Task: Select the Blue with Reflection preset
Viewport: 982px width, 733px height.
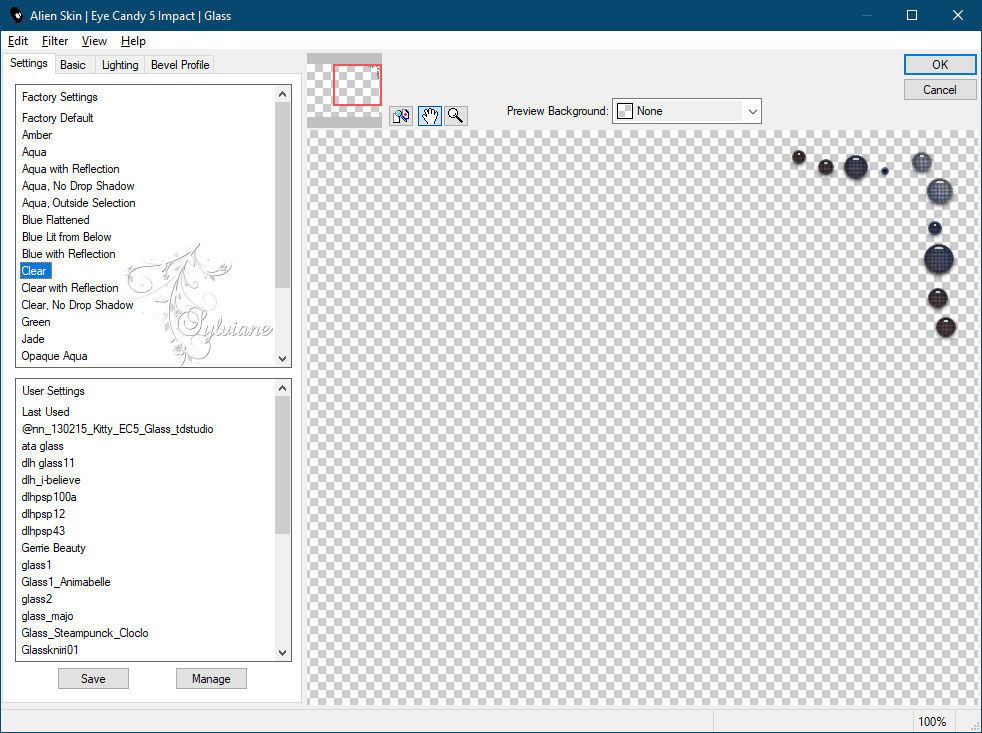Action: click(68, 253)
